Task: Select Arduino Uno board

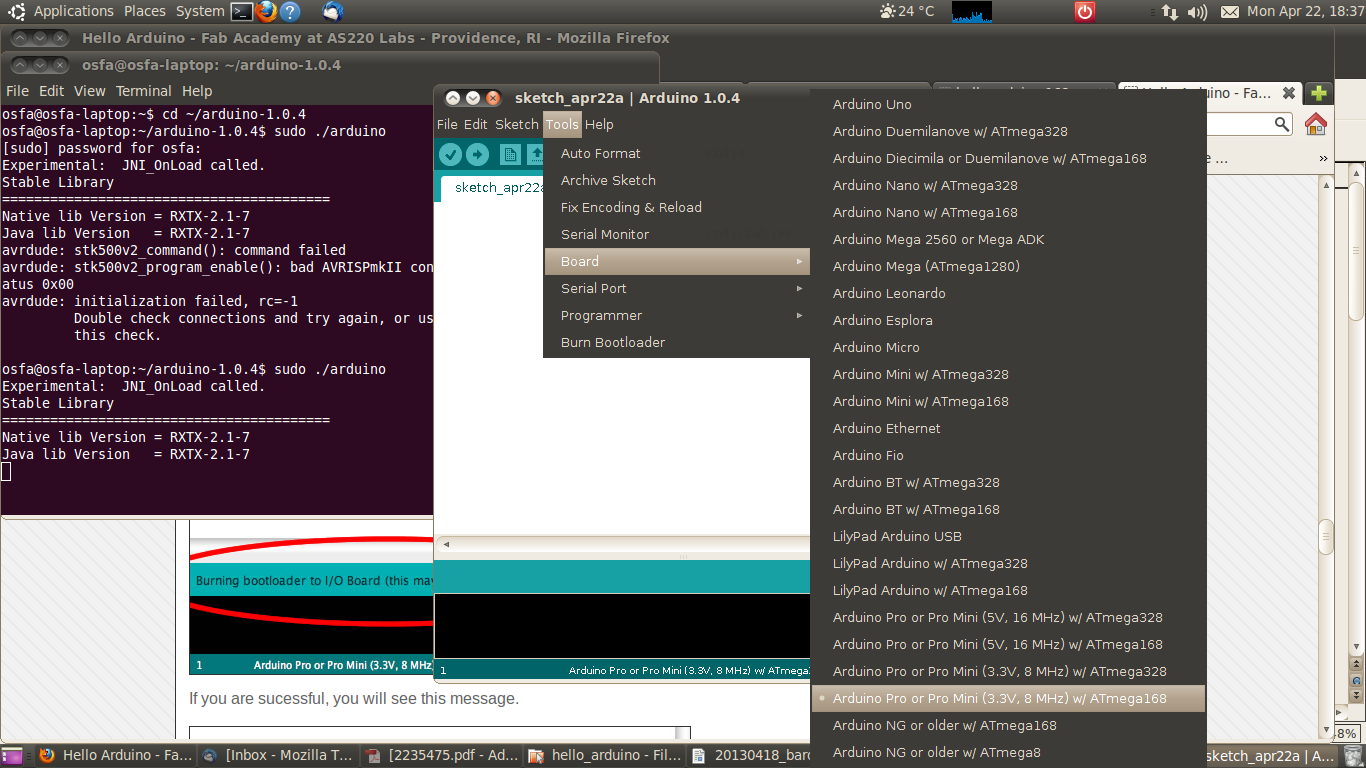Action: pyautogui.click(x=1008, y=104)
